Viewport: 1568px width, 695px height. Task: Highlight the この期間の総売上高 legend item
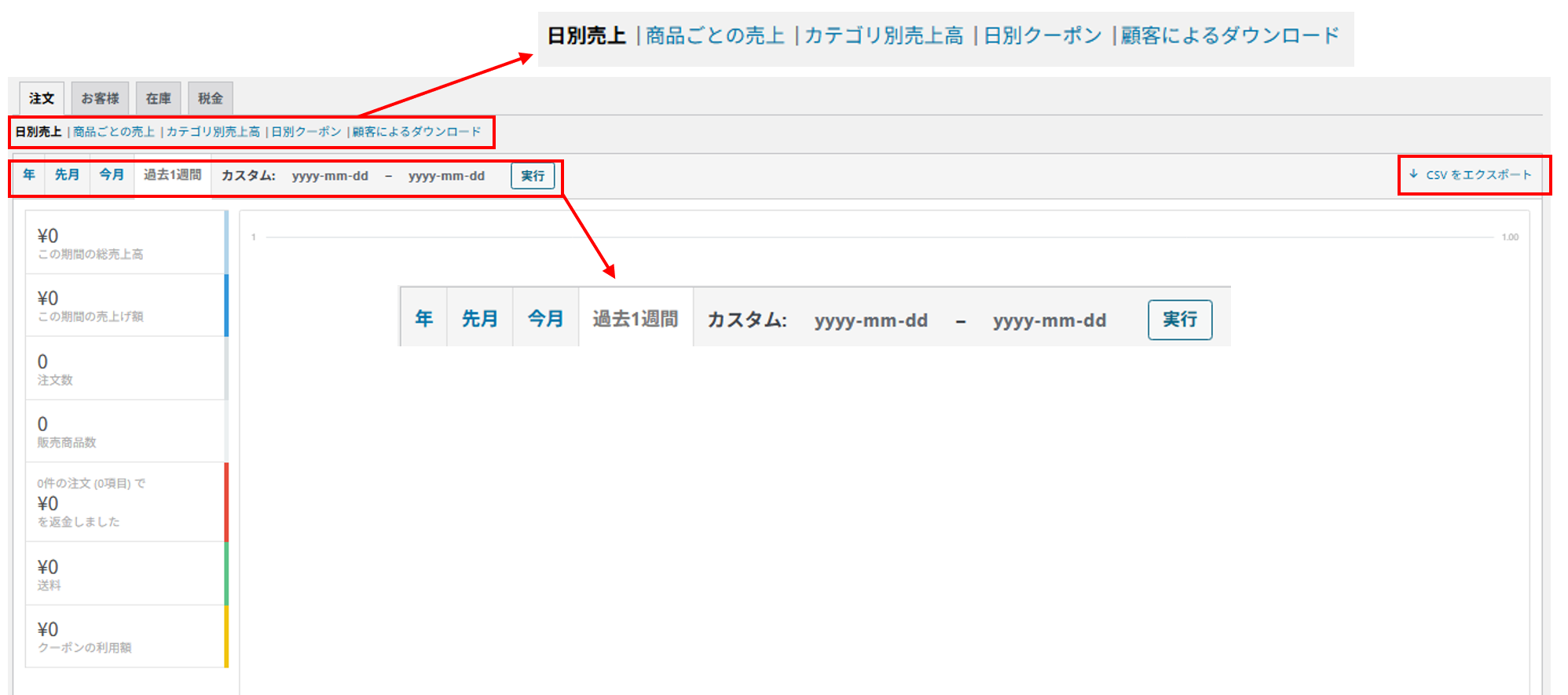coord(126,243)
